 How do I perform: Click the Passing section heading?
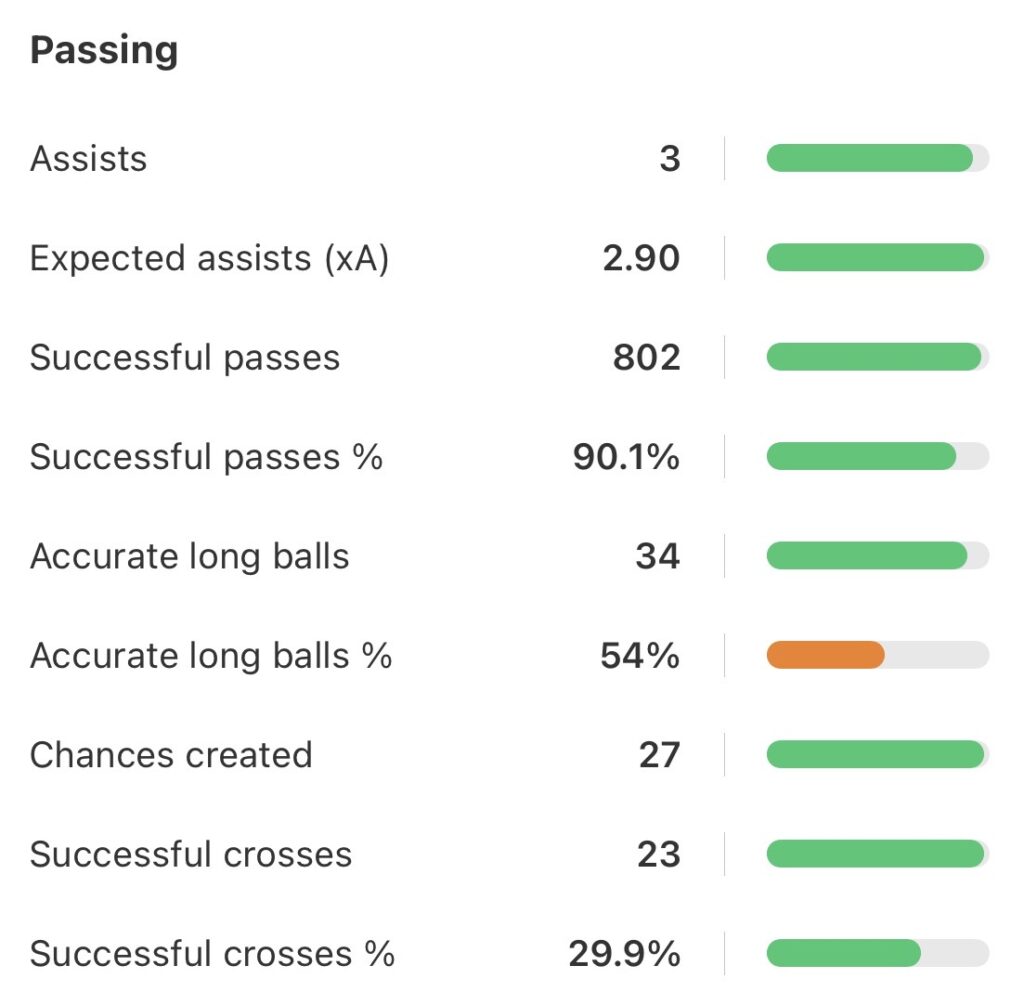104,51
